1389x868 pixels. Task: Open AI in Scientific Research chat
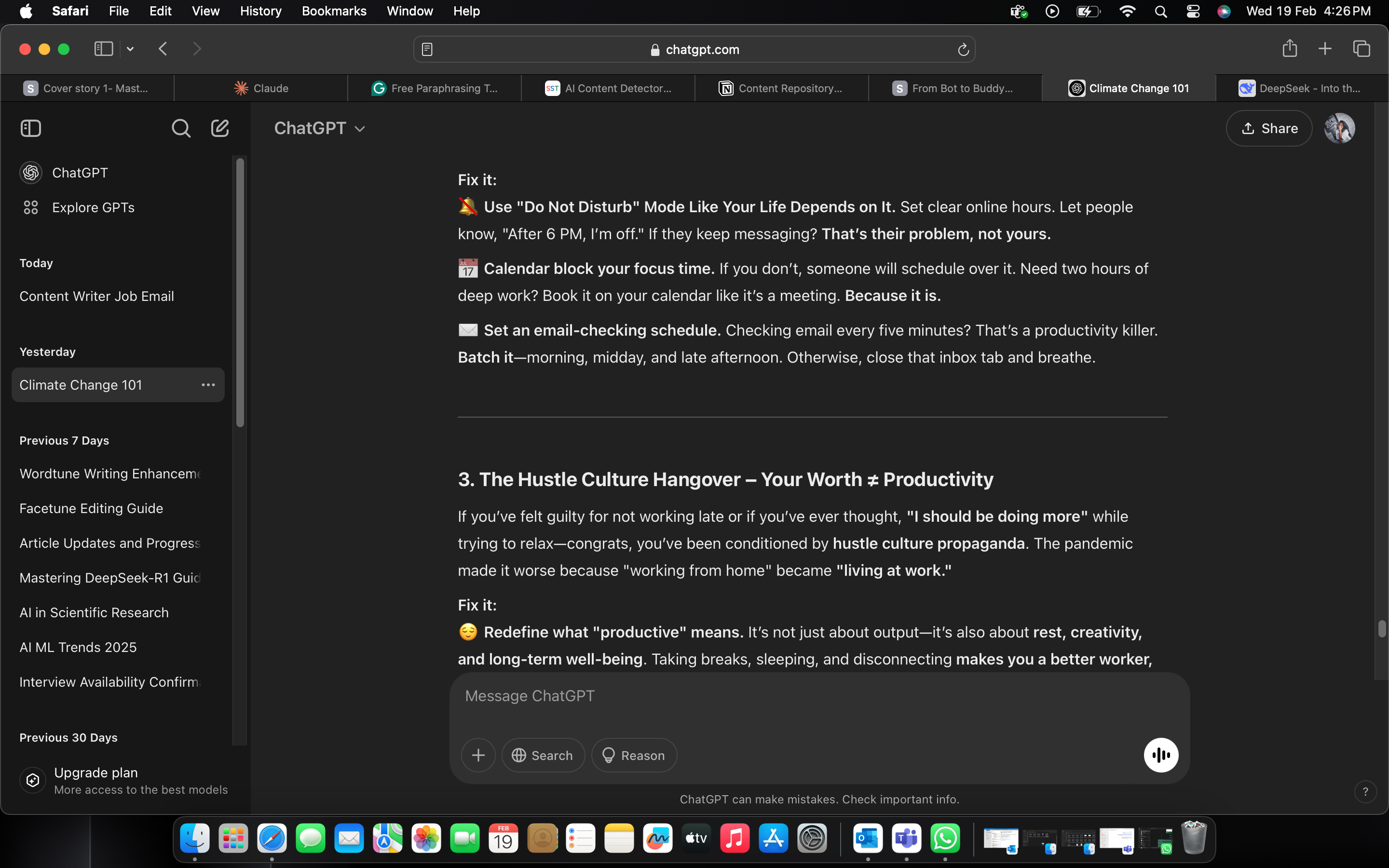(118, 612)
